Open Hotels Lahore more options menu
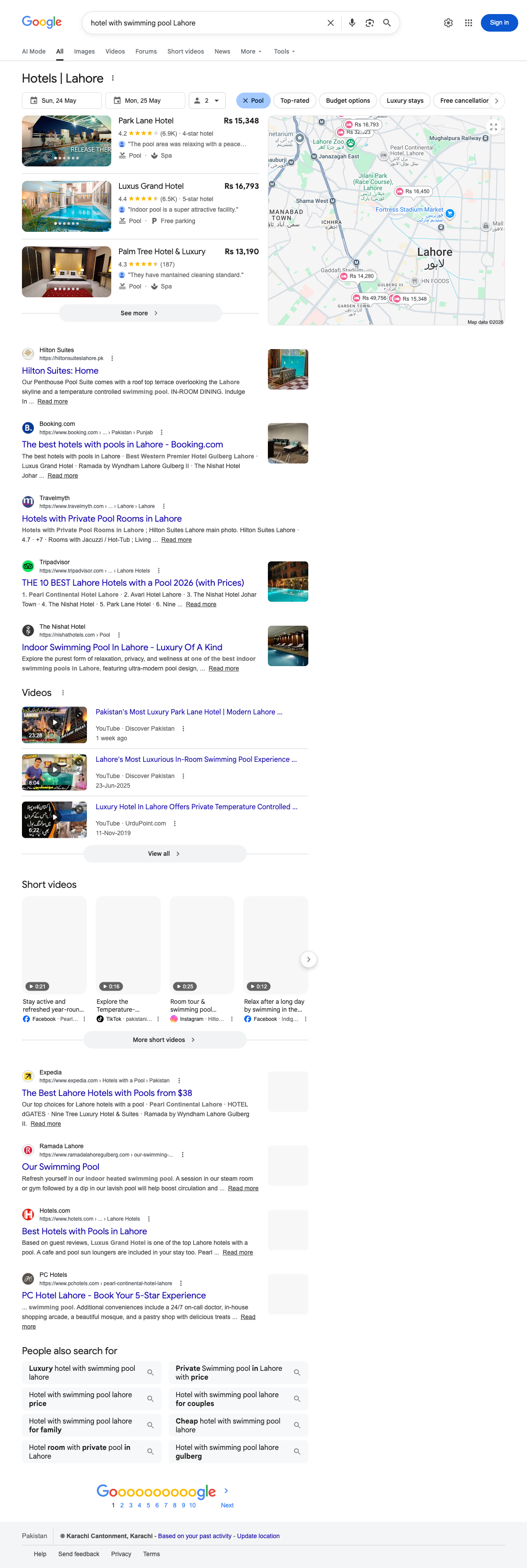 pyautogui.click(x=112, y=79)
